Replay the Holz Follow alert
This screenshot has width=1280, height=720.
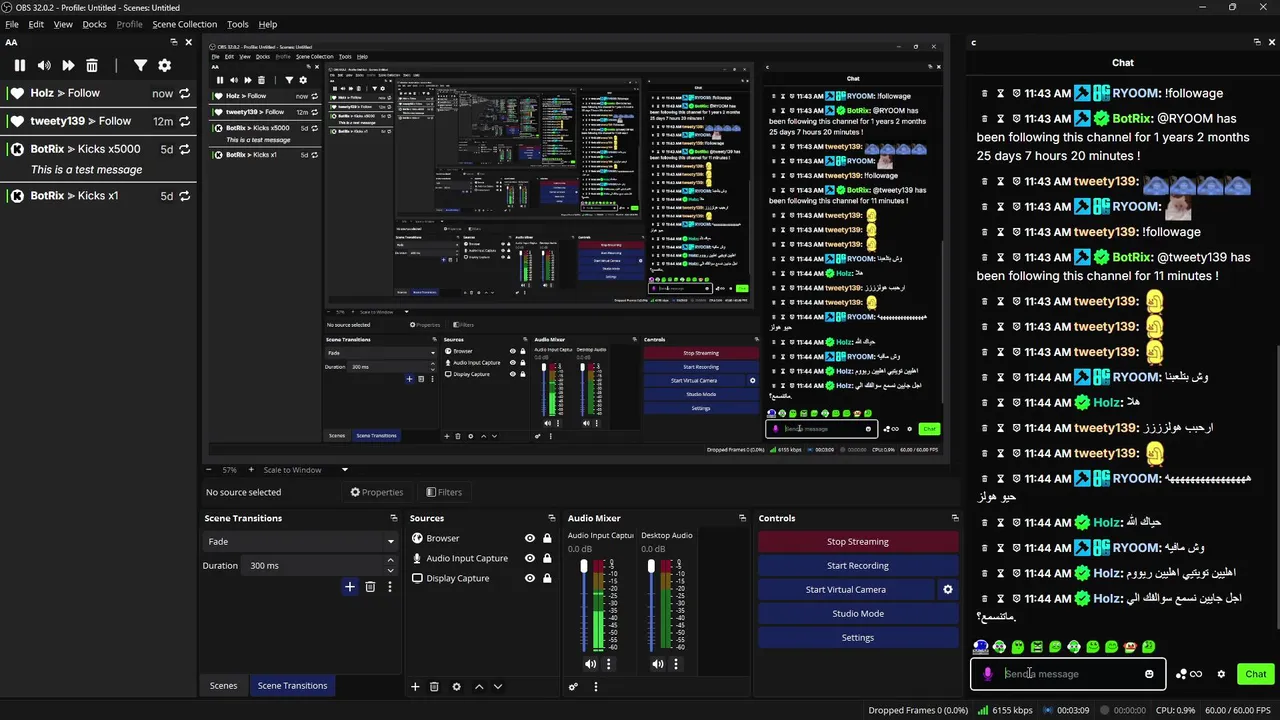tap(184, 93)
